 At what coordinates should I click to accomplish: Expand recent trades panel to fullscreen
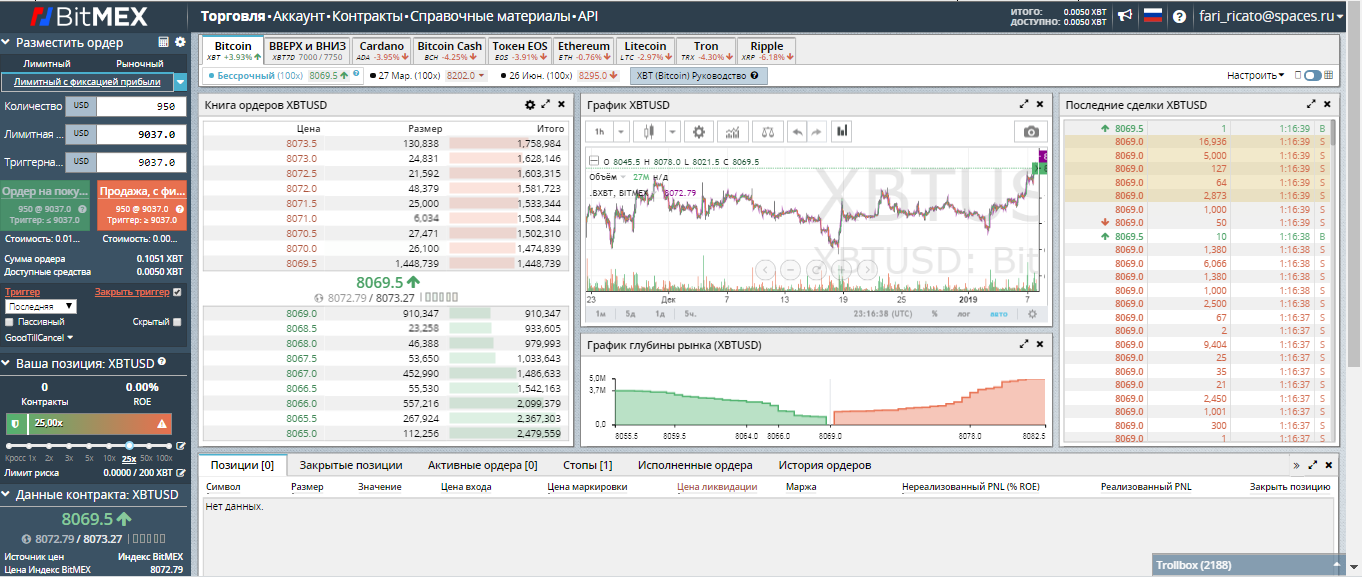point(1312,104)
